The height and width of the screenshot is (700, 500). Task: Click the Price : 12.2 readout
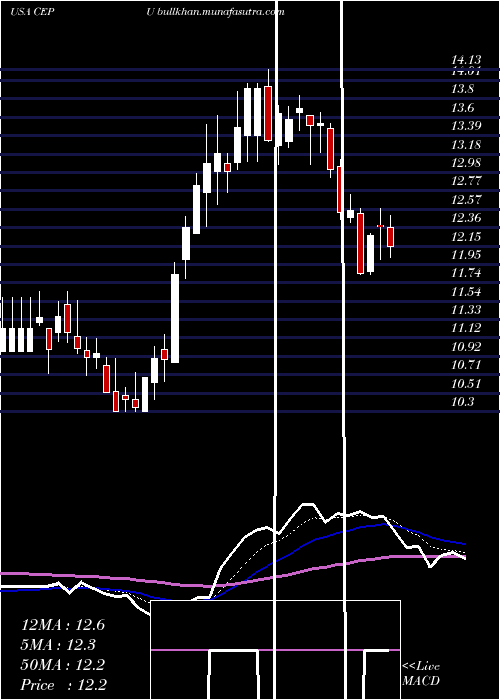tap(64, 685)
